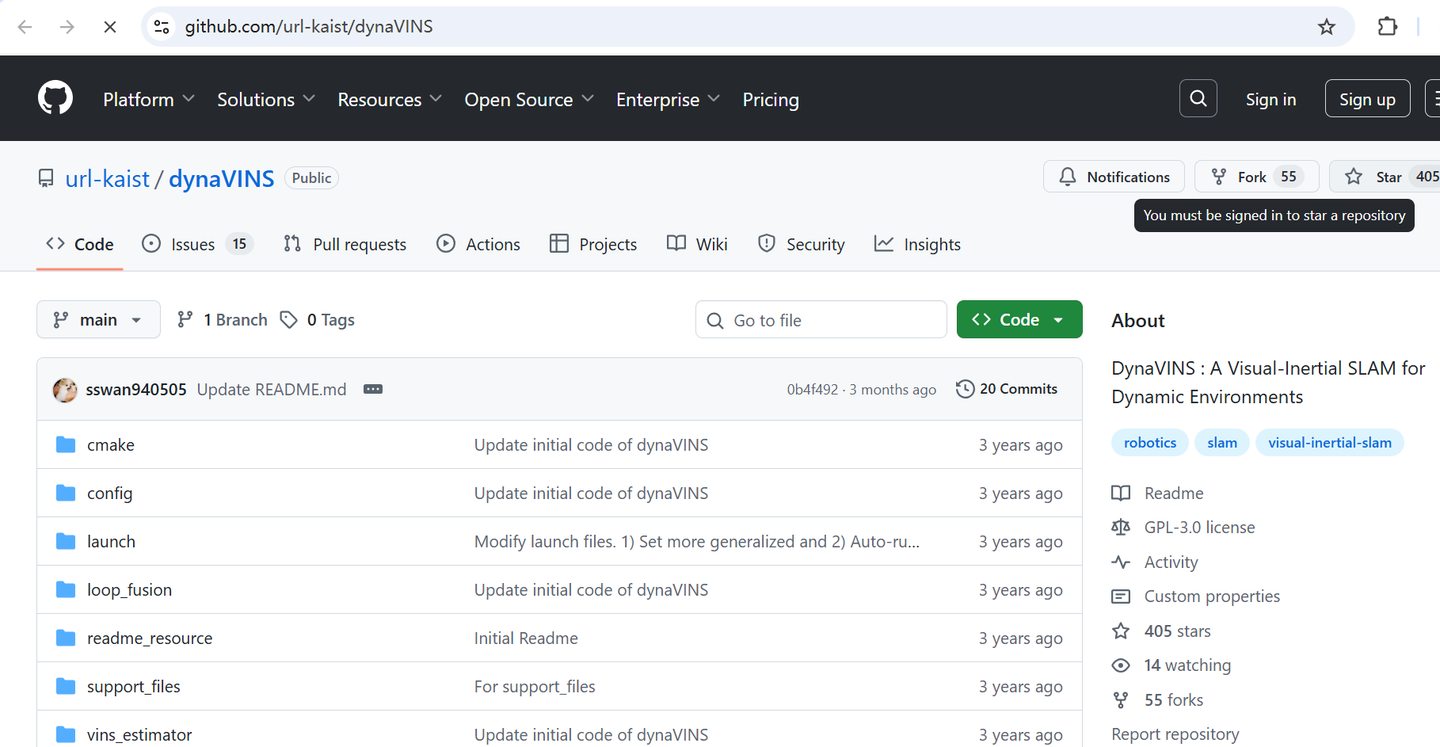This screenshot has width=1440, height=747.
Task: Open the cmake folder
Action: point(110,445)
